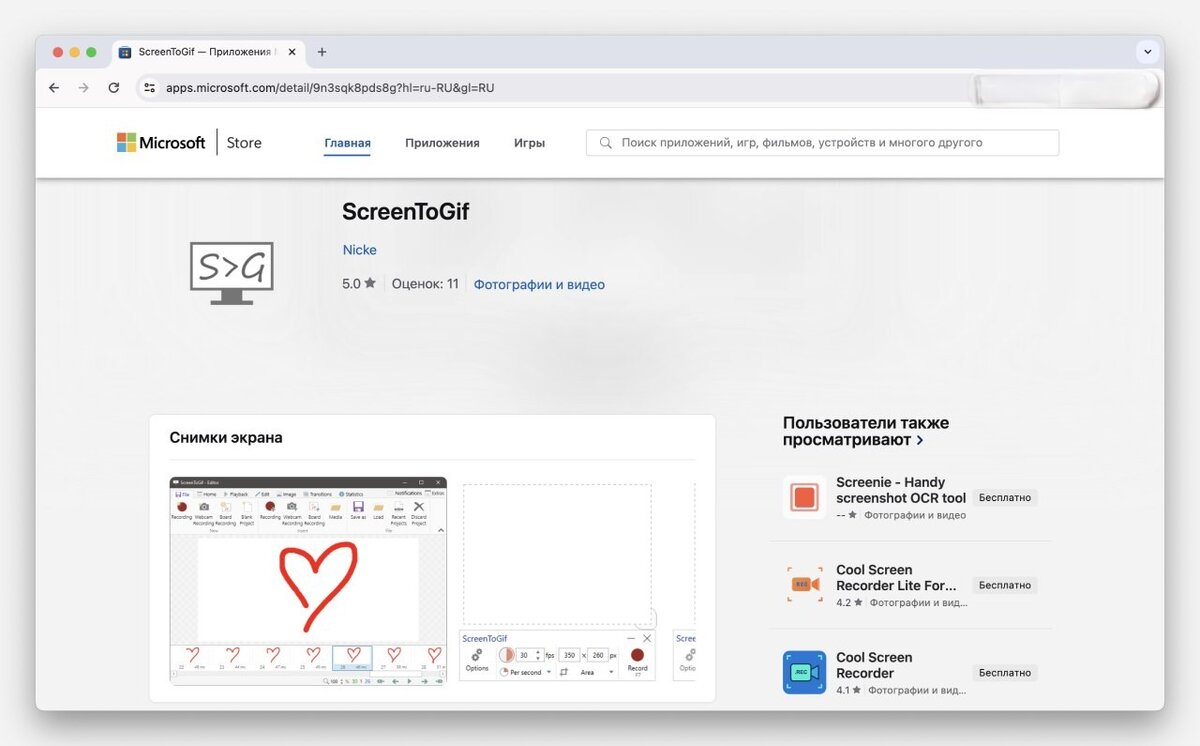Open site information icon in address bar

149,88
